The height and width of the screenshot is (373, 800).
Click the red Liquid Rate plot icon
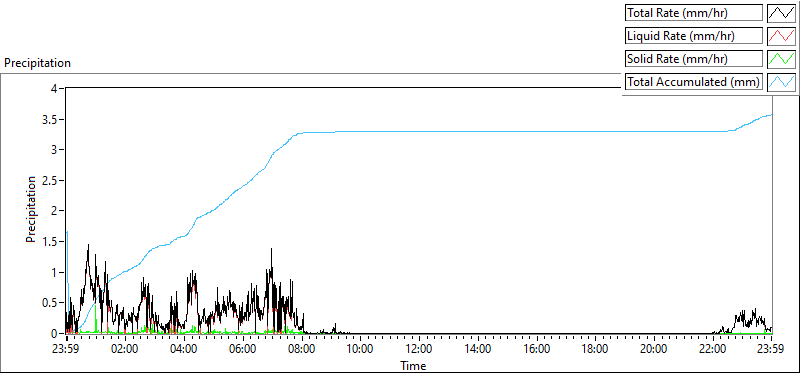[782, 36]
